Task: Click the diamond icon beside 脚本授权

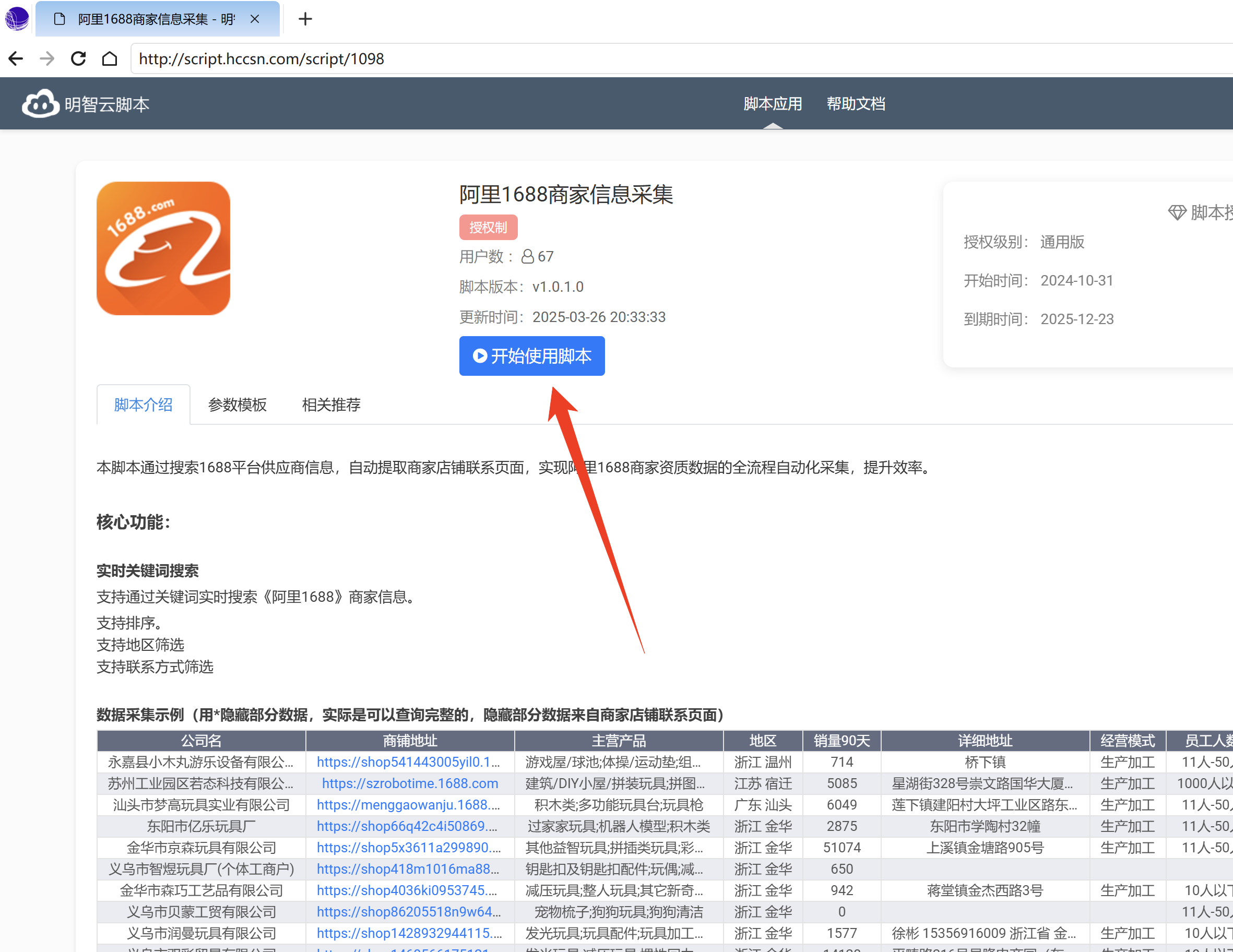Action: tap(1177, 213)
